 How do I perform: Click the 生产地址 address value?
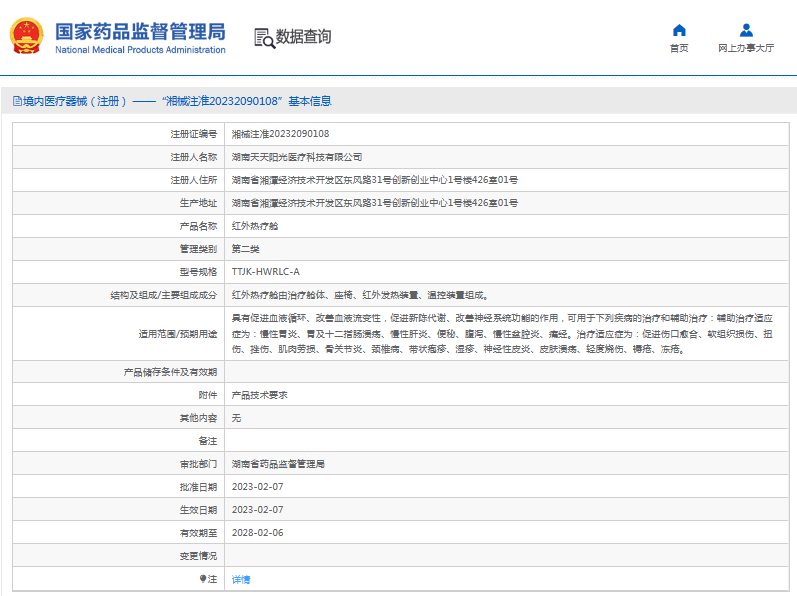[x=375, y=203]
